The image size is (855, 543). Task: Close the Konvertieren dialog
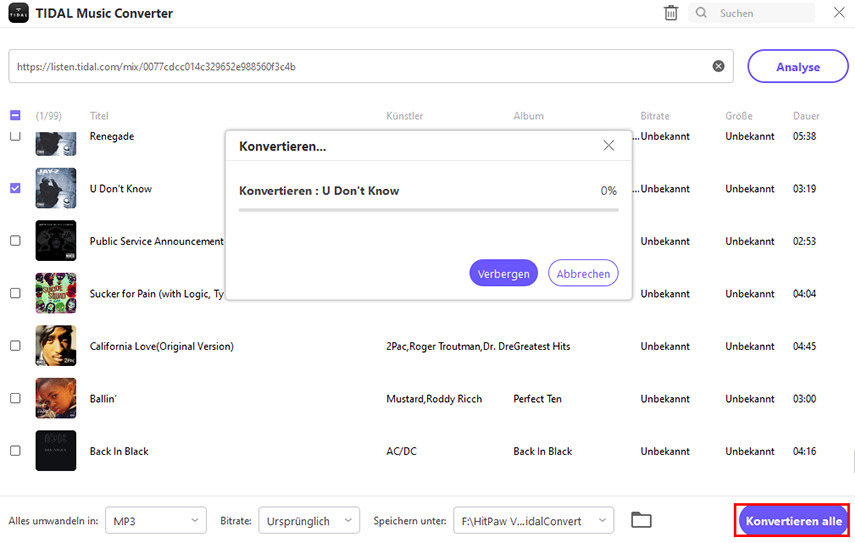coord(609,146)
